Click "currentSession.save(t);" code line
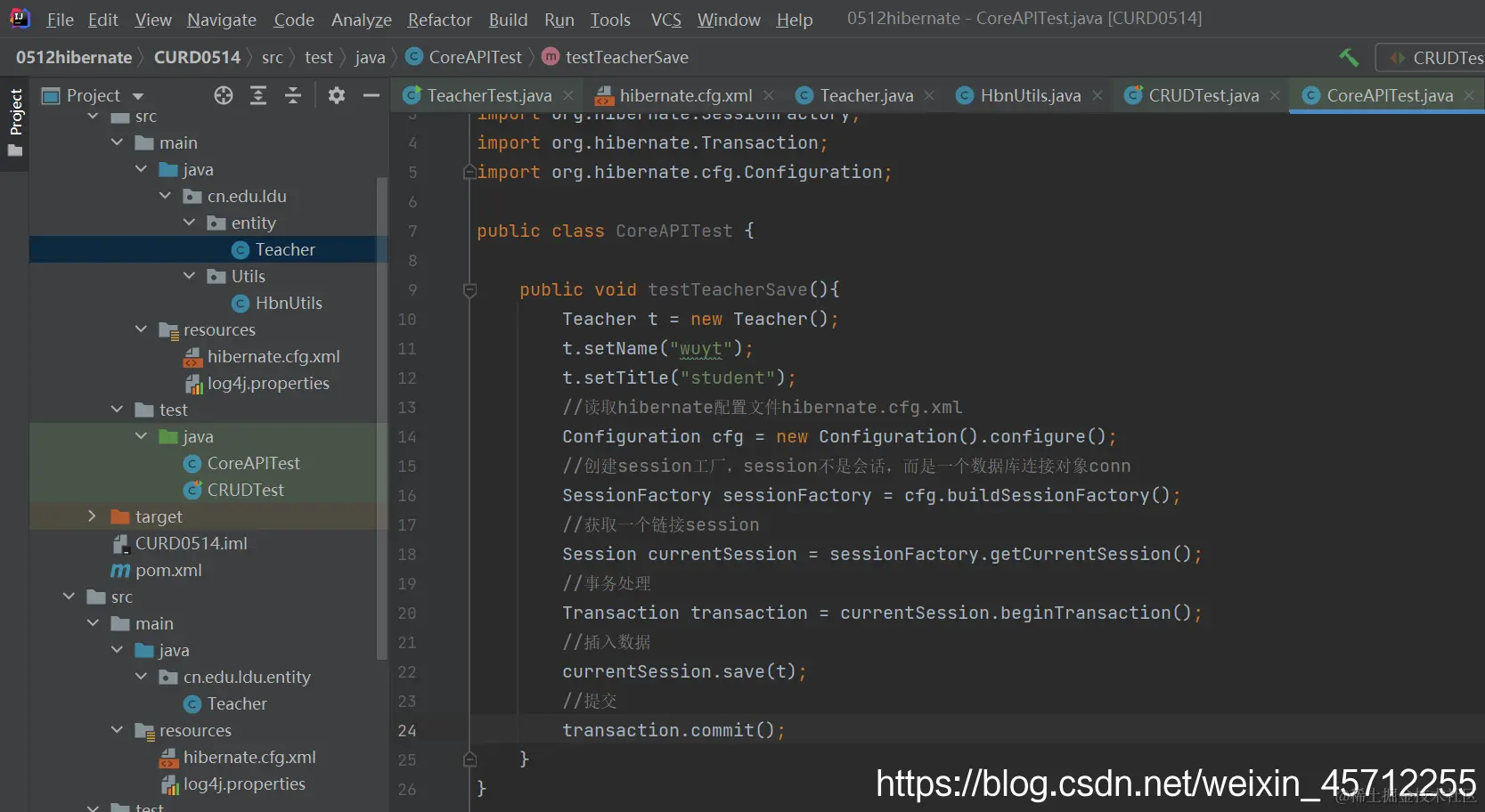This screenshot has width=1485, height=812. 684,671
